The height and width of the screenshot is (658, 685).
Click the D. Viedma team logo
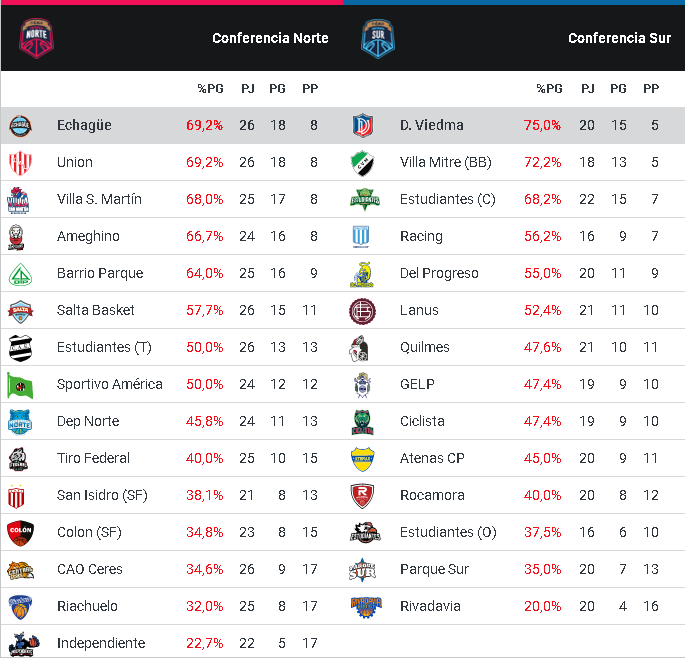pyautogui.click(x=362, y=126)
